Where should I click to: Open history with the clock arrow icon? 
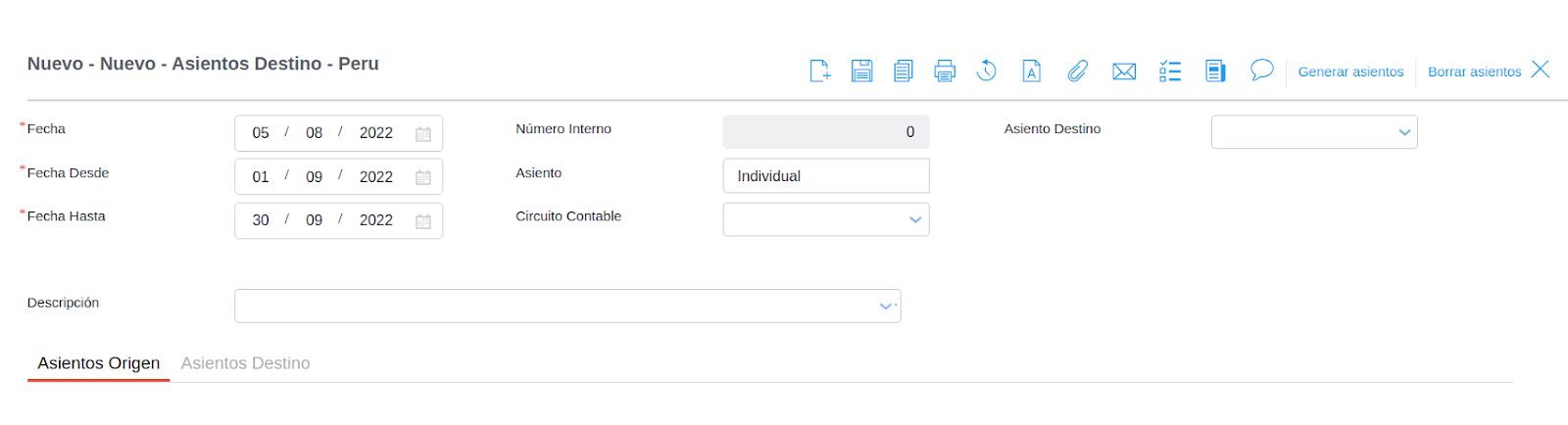tap(986, 71)
